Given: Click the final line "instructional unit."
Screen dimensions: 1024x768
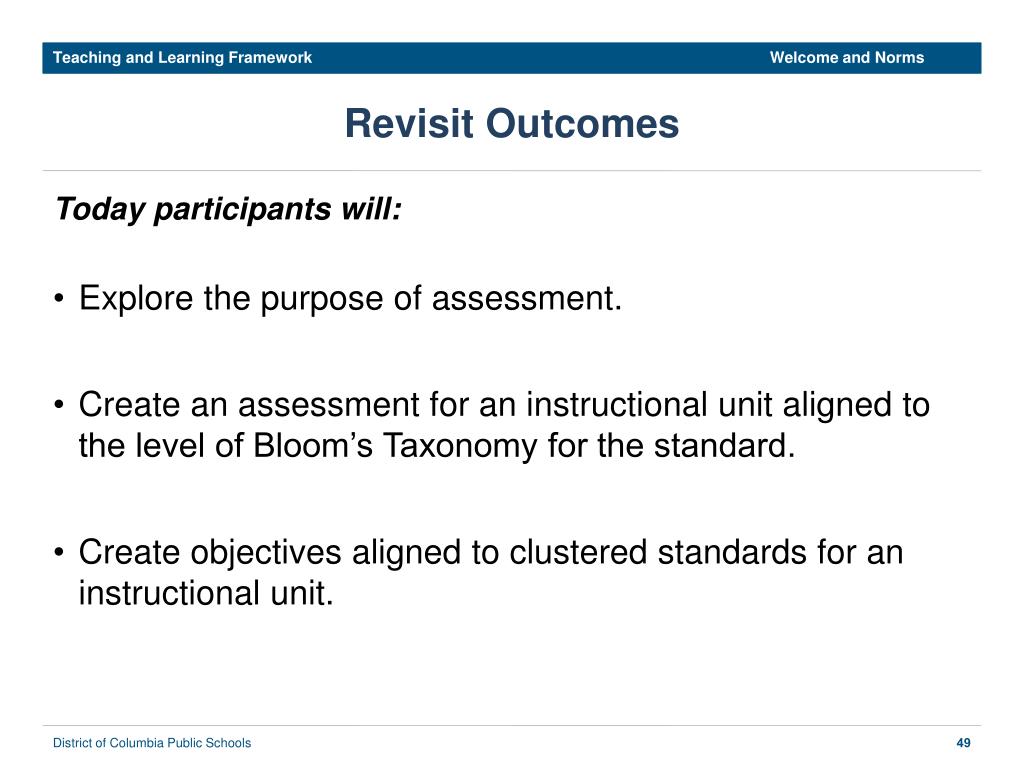Looking at the screenshot, I should coord(206,594).
